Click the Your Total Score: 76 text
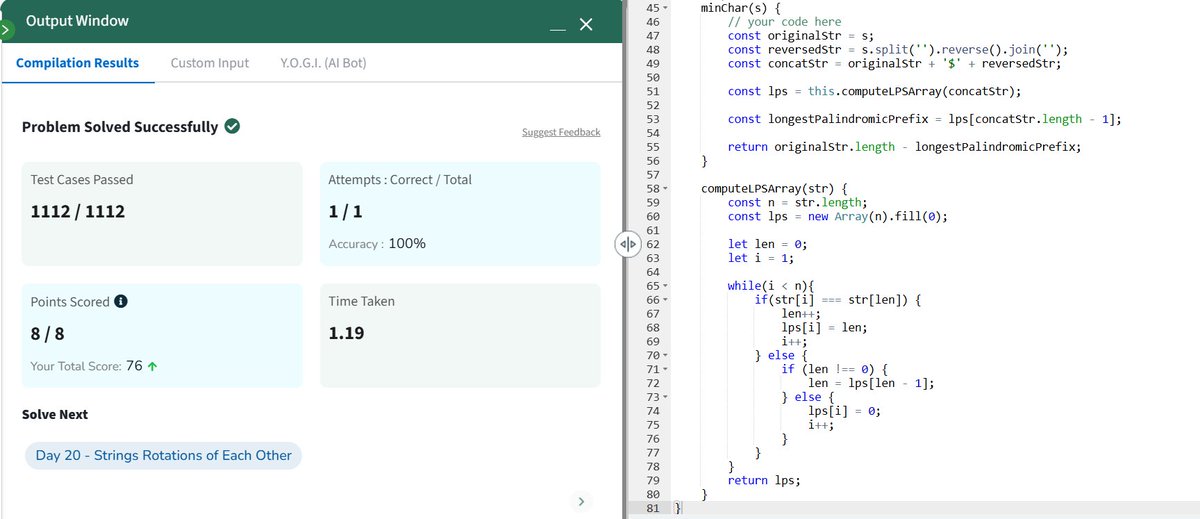 (86, 366)
